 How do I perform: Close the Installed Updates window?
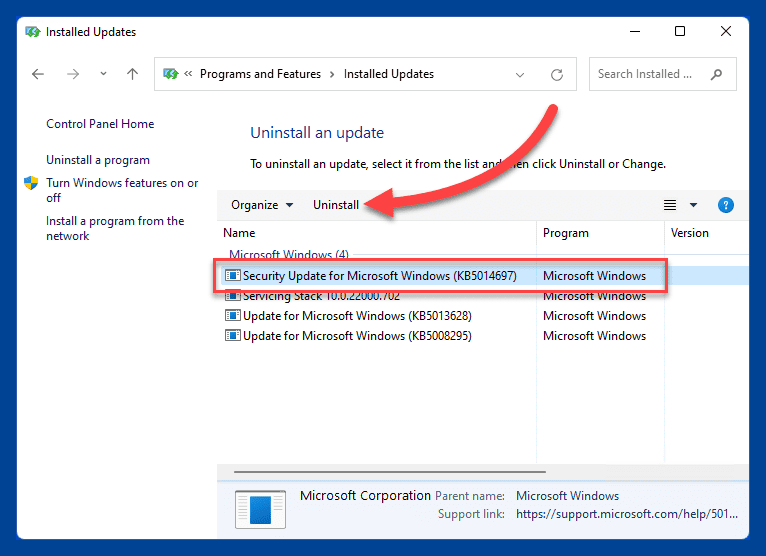[x=725, y=31]
